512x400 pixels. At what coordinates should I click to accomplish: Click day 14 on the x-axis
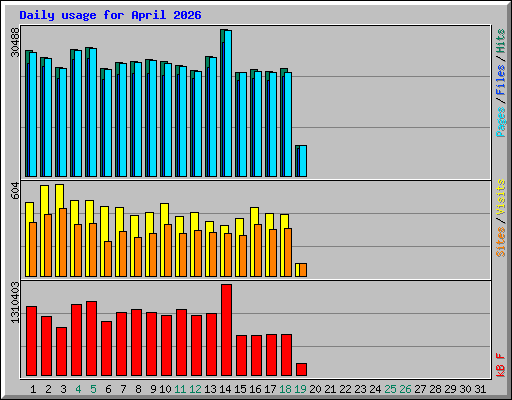coord(225,389)
